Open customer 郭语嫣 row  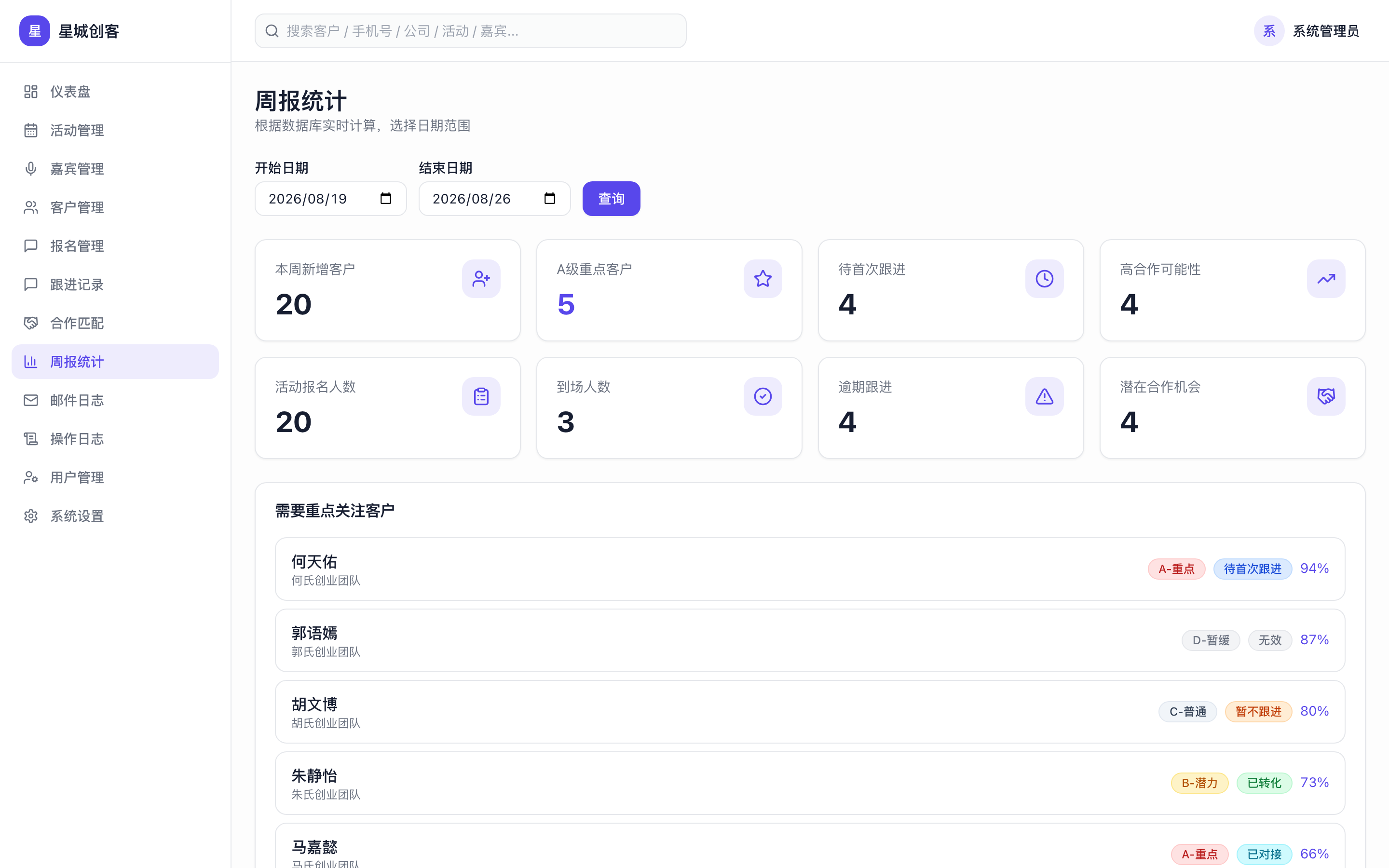pos(810,641)
